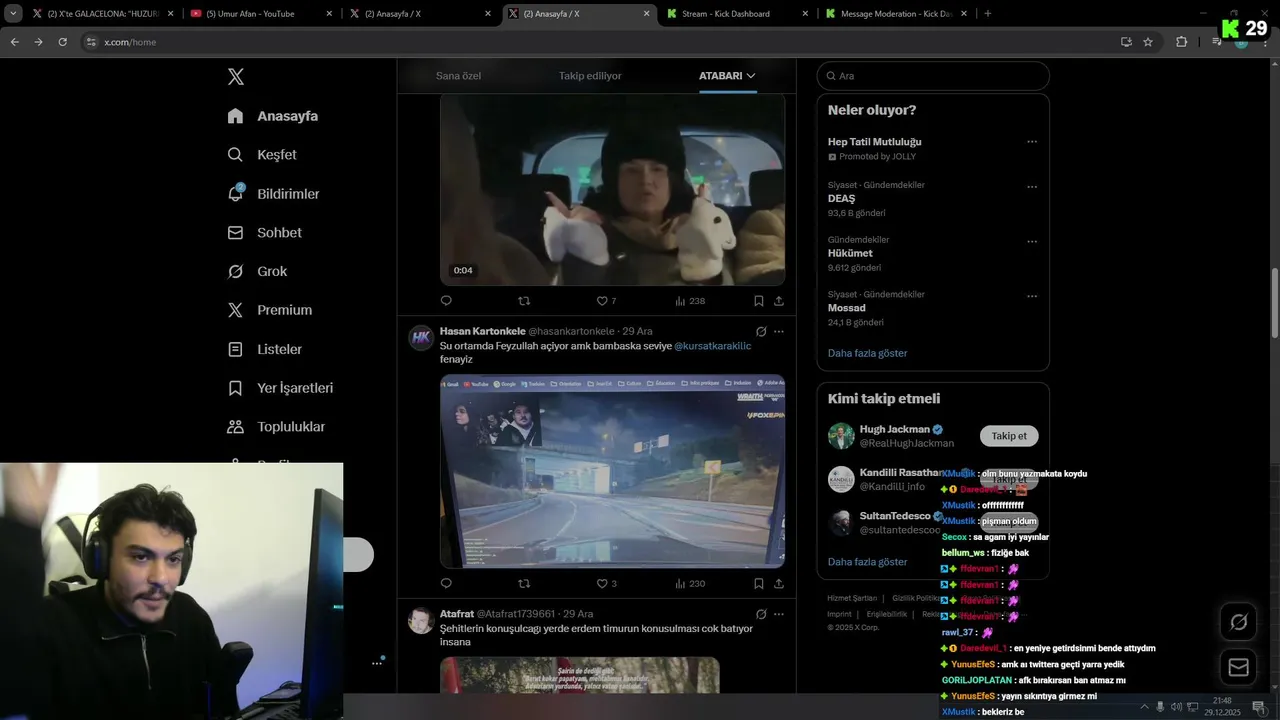The image size is (1280, 720).
Task: Reply to the 0:04 video post
Action: (x=446, y=301)
